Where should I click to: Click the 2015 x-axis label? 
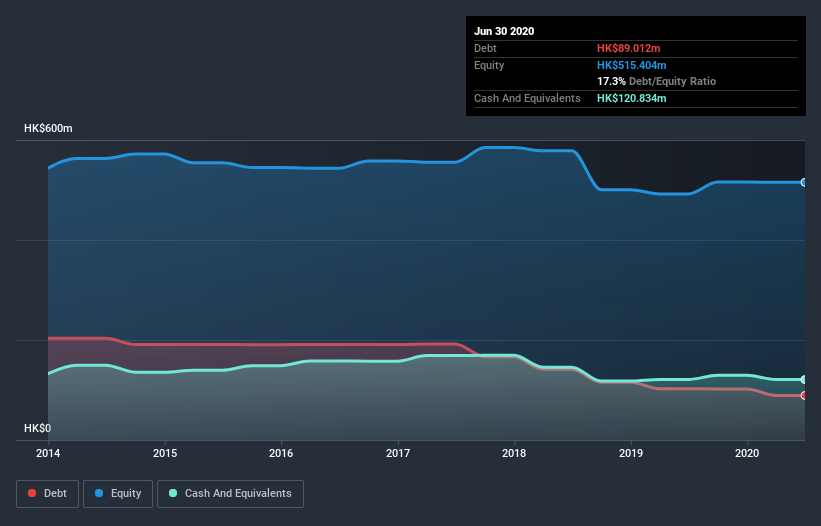[165, 453]
